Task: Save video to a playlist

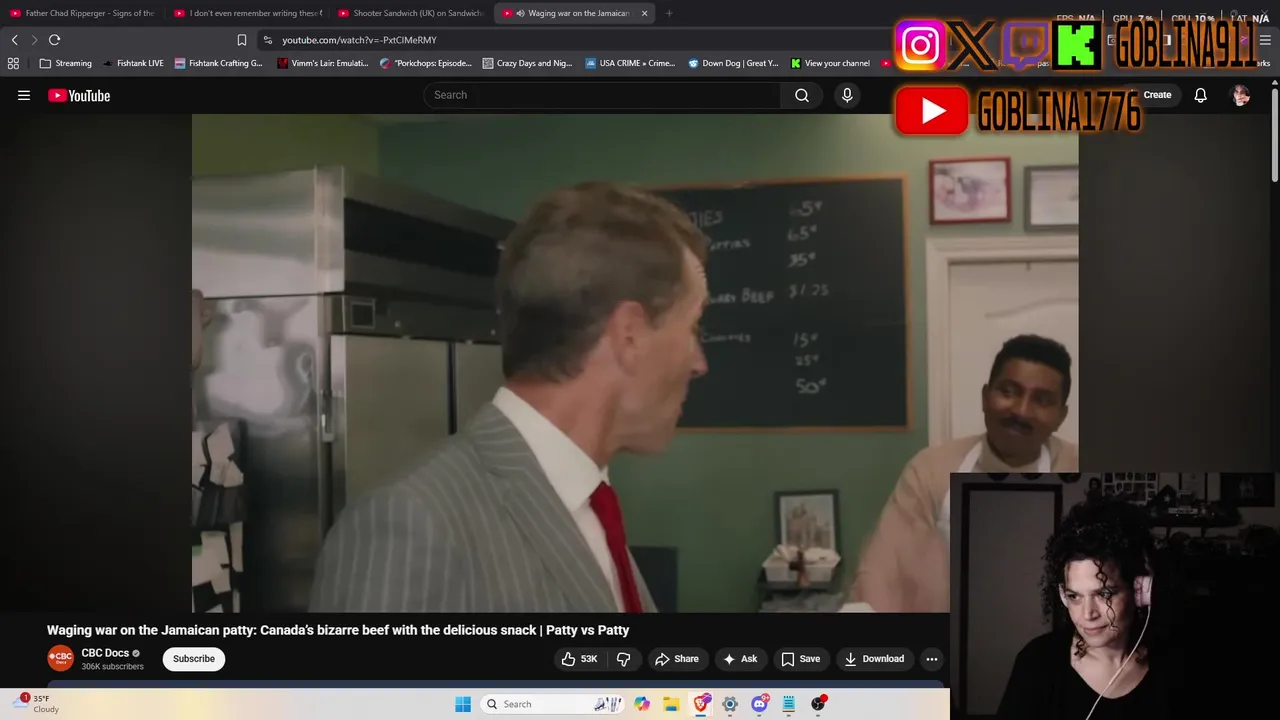Action: point(800,659)
